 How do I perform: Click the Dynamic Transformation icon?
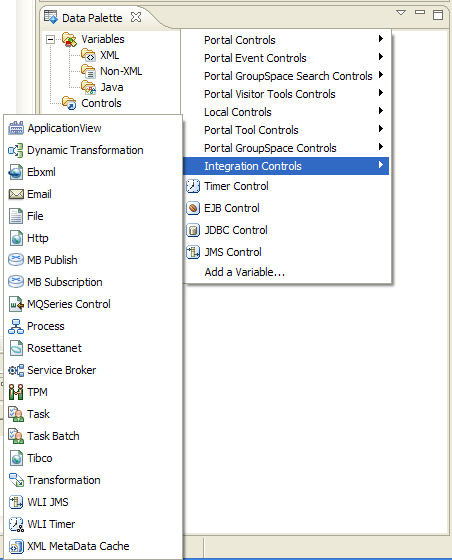(16, 150)
